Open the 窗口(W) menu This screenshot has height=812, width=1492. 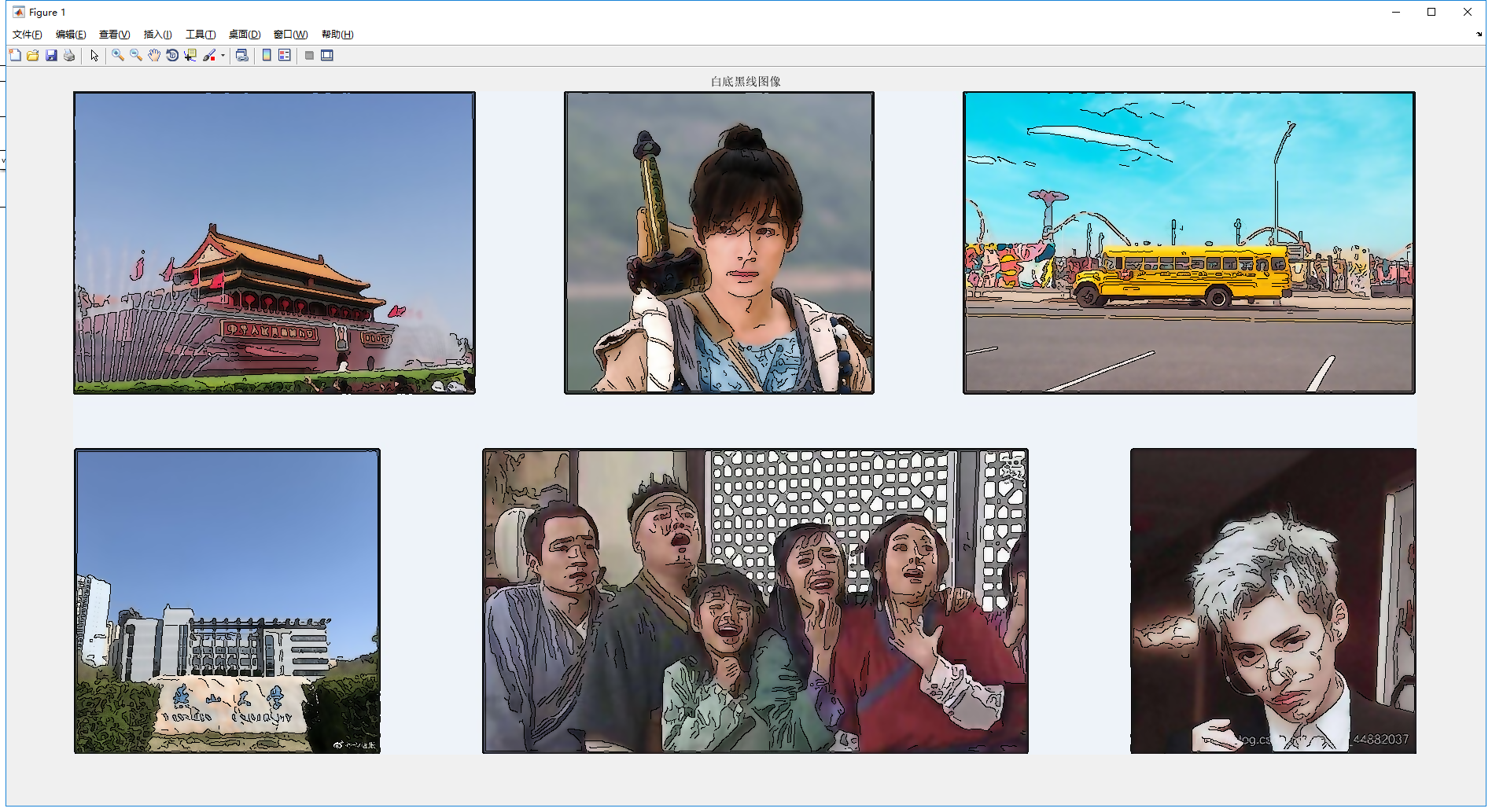tap(290, 35)
